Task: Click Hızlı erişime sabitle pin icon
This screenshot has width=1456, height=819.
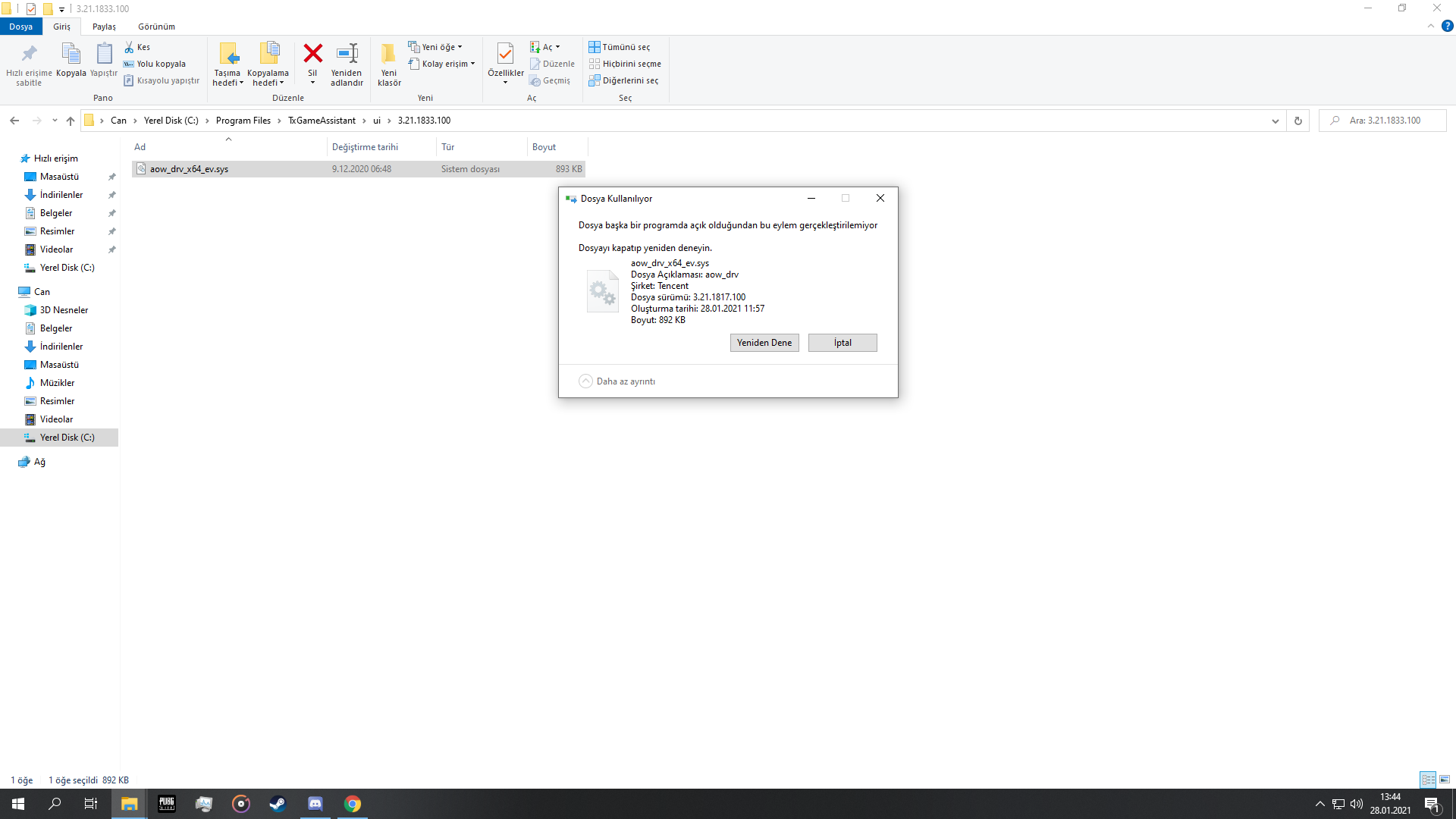Action: tap(29, 54)
